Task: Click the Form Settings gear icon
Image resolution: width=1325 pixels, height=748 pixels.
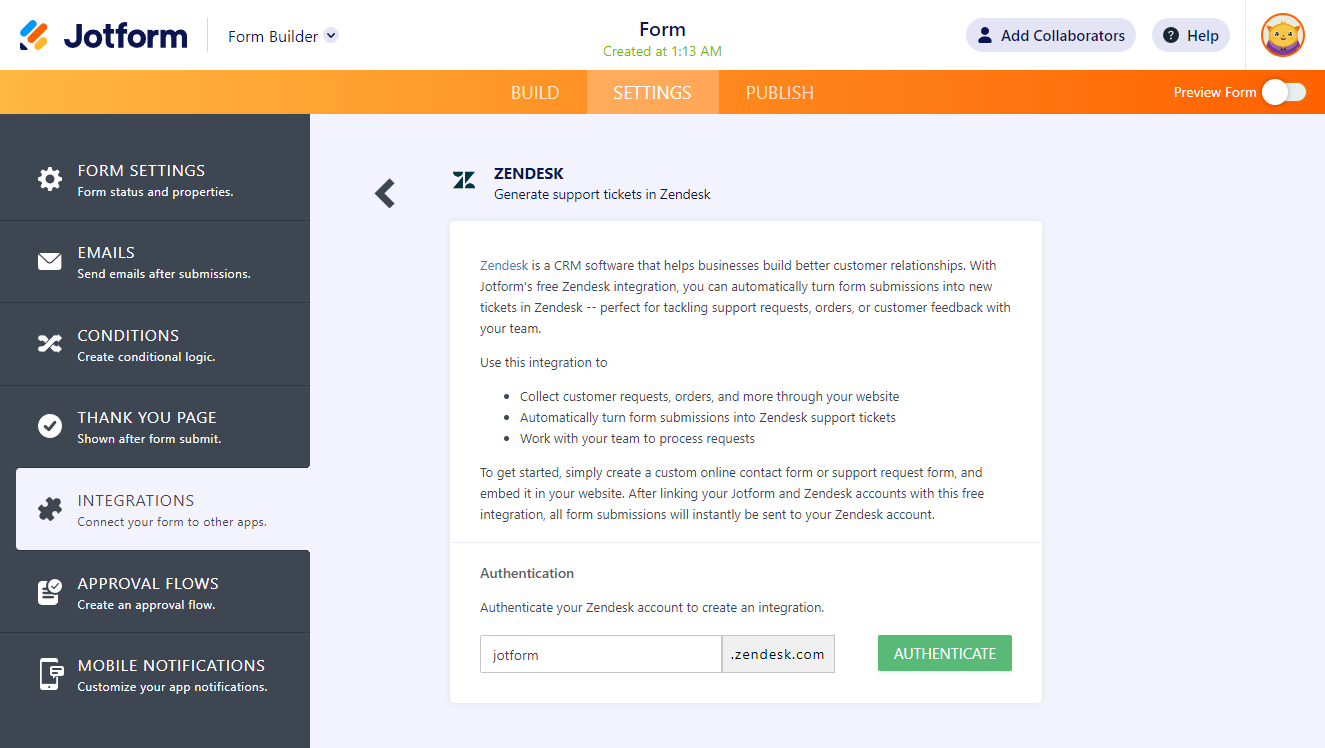Action: click(50, 180)
